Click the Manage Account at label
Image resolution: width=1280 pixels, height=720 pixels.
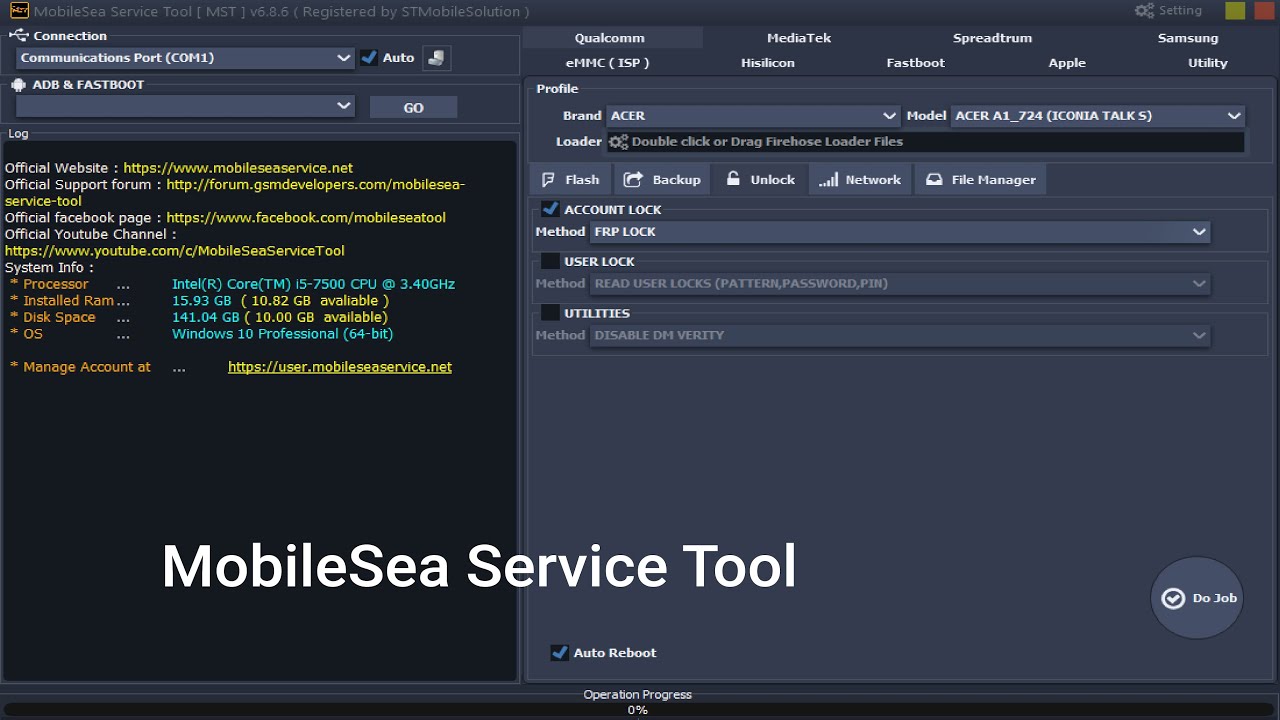tap(86, 367)
